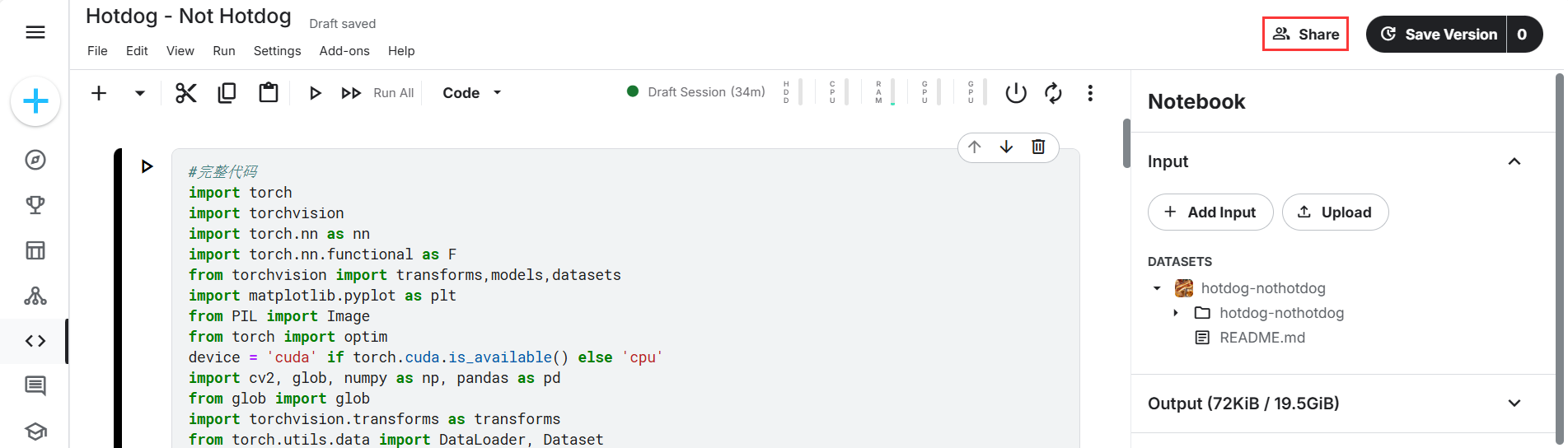Click Run All cells
Viewport: 1568px width, 448px height.
pos(378,93)
